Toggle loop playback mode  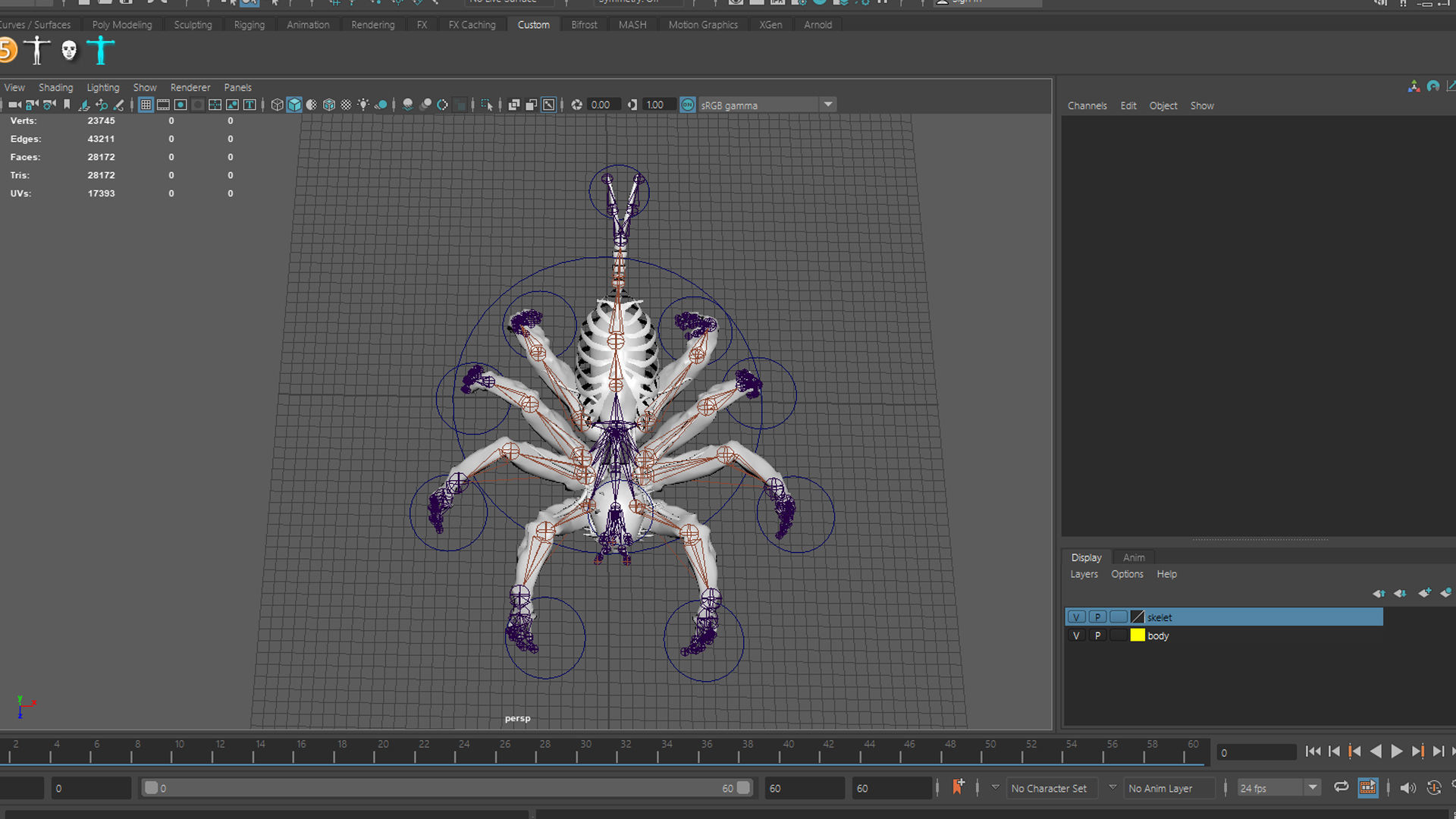click(x=1341, y=787)
